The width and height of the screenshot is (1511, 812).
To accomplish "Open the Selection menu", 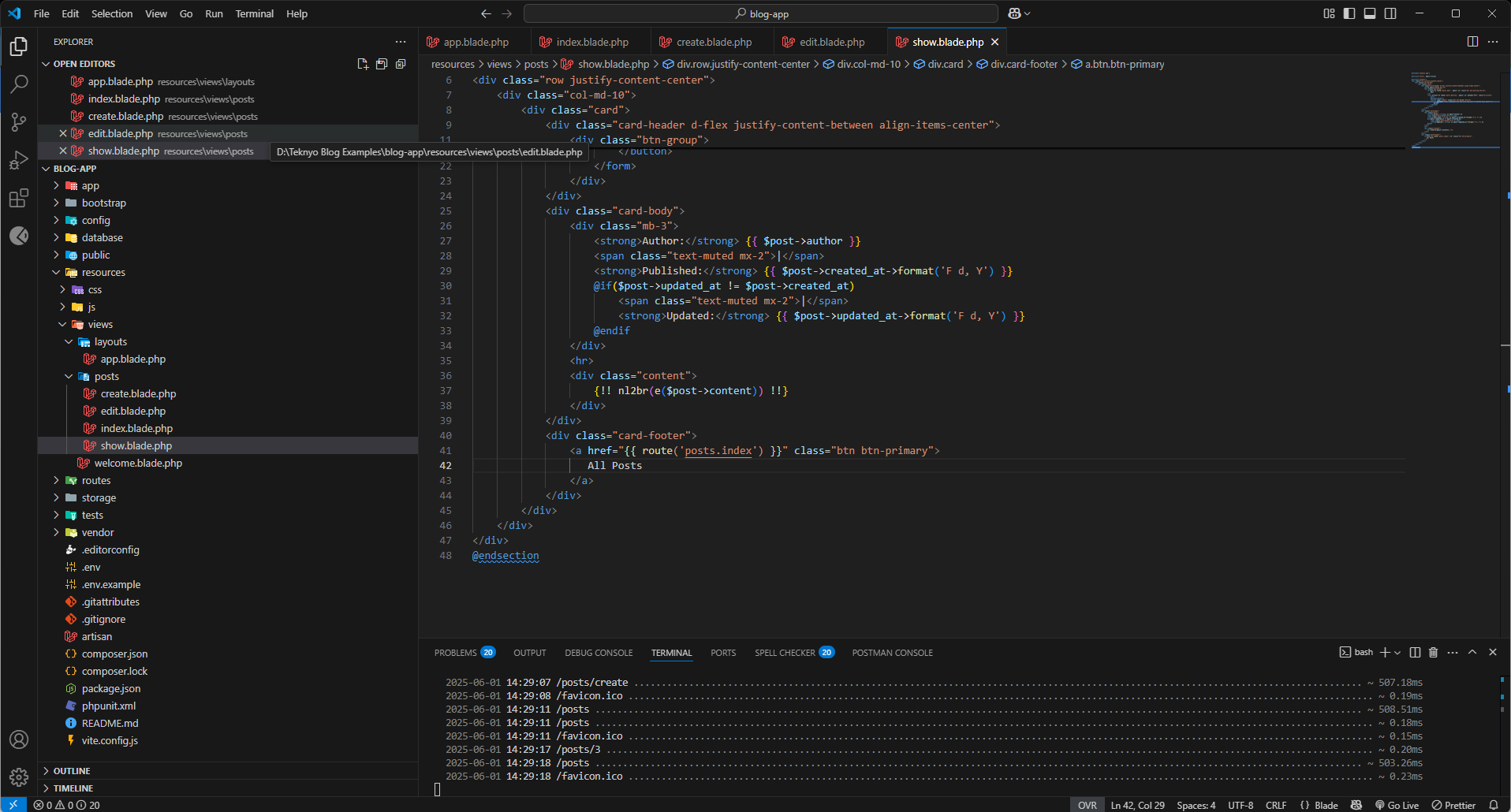I will tap(112, 13).
